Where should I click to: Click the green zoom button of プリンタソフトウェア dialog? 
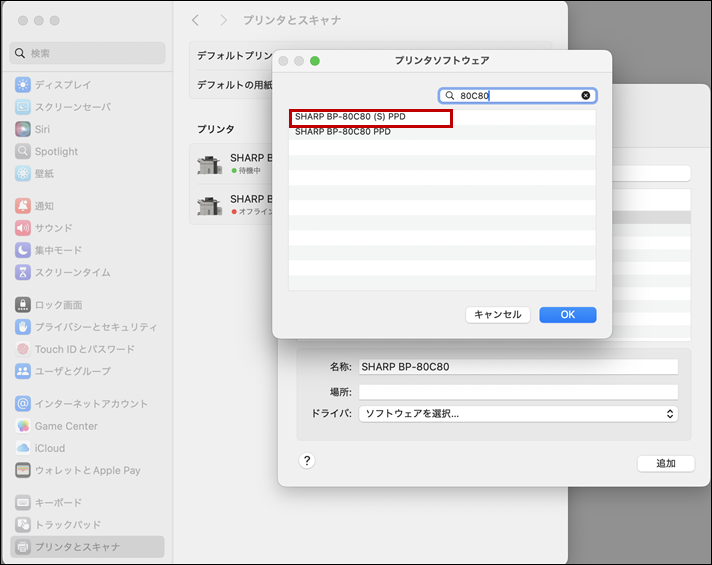tap(315, 61)
